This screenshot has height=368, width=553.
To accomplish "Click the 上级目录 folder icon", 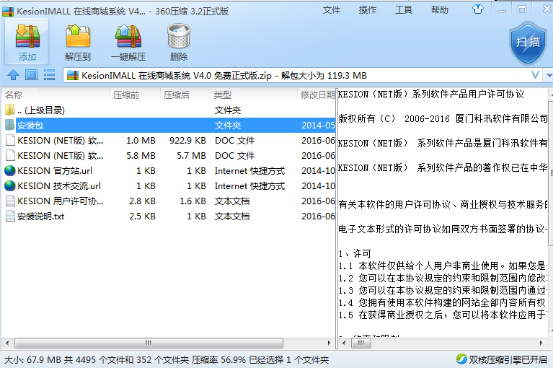I will (x=10, y=110).
